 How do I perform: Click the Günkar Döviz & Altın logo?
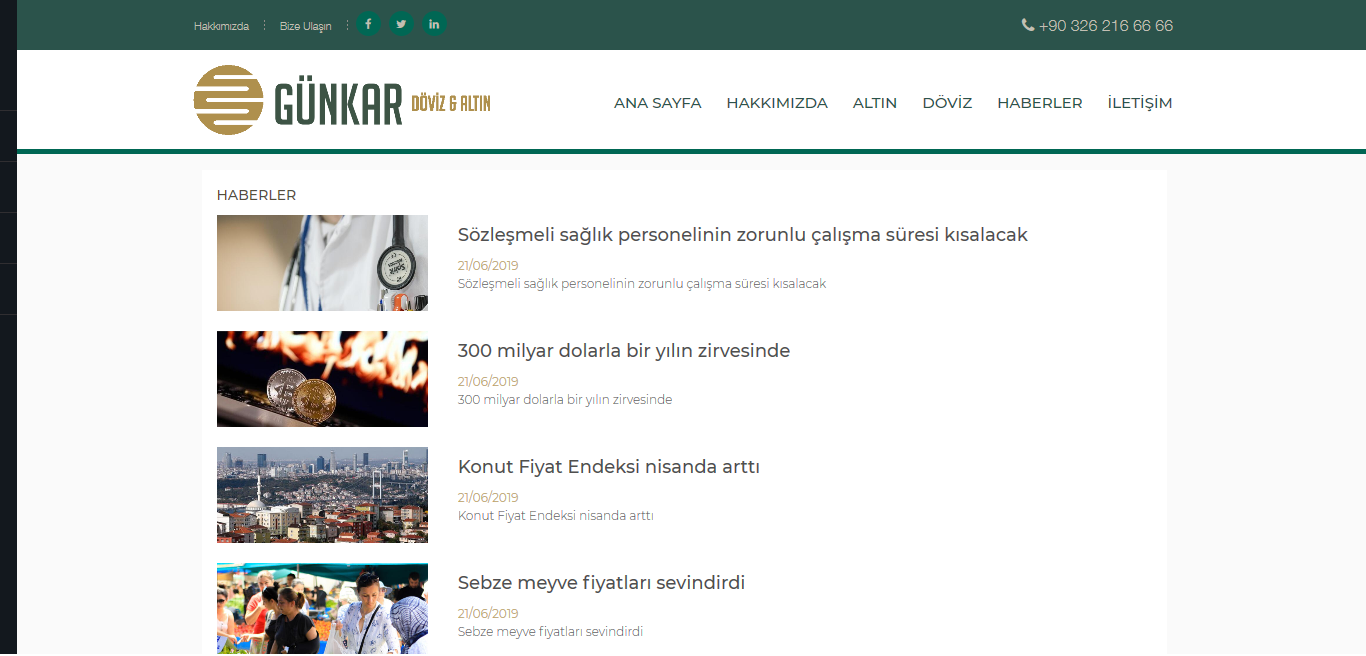(x=342, y=100)
